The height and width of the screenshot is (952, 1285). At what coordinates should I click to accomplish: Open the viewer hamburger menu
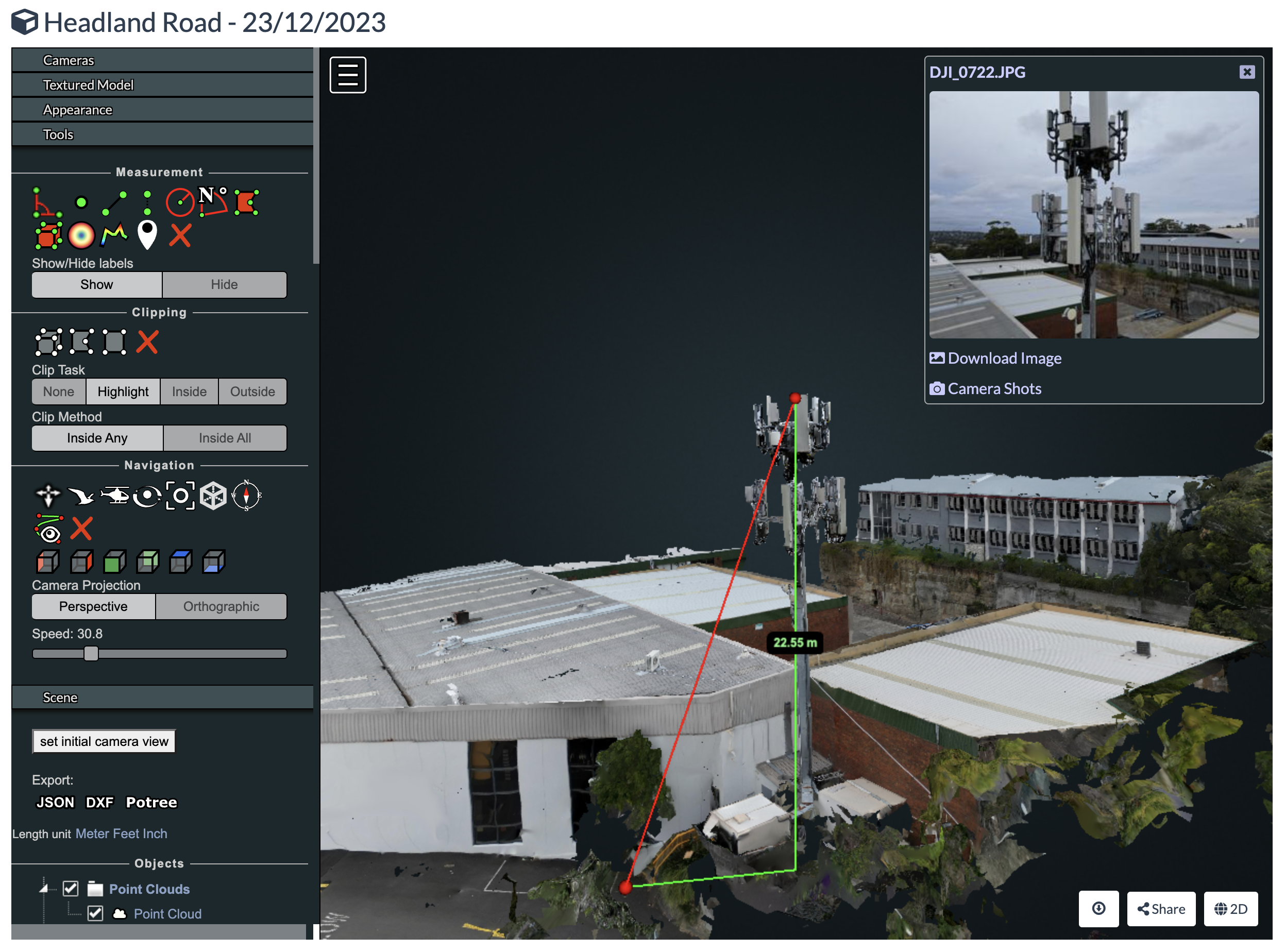[x=348, y=75]
